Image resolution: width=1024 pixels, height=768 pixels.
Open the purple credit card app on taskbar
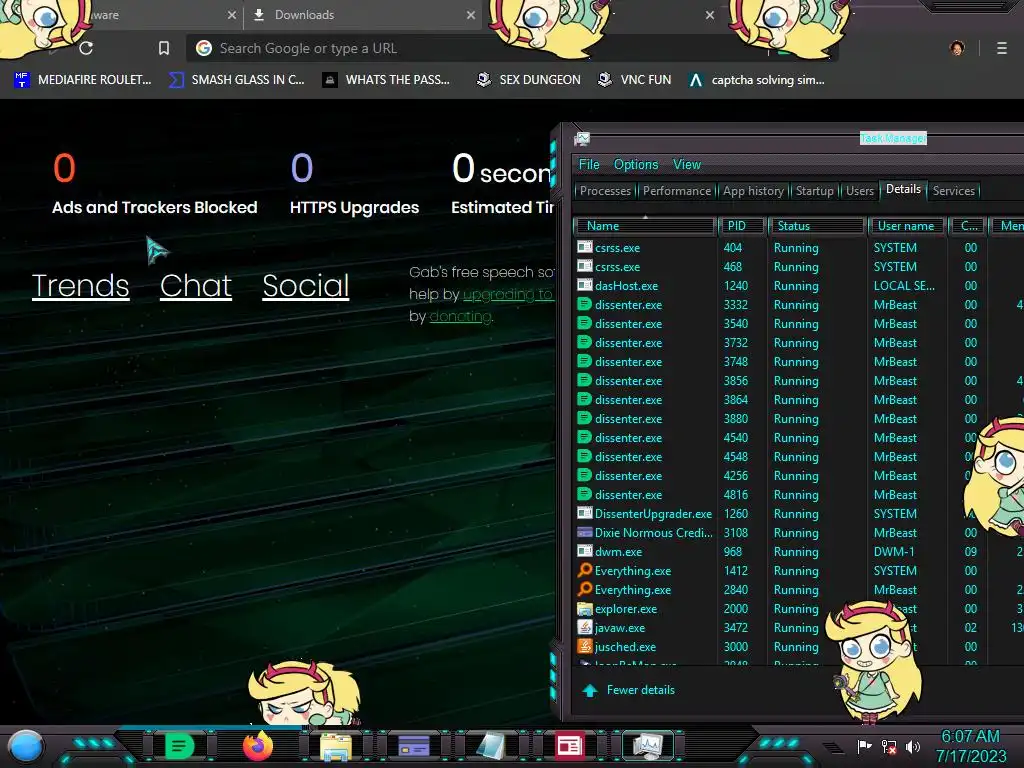tap(413, 746)
